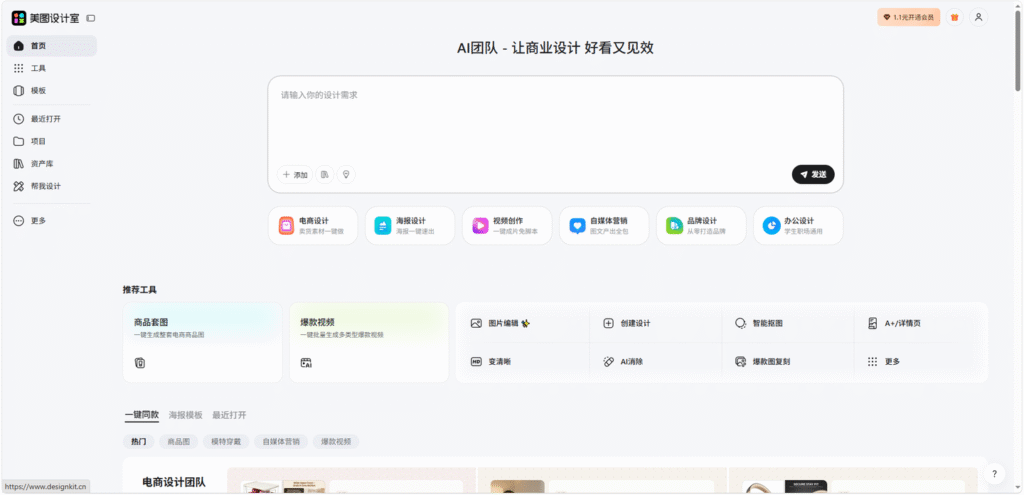Switch to the 海报模板 tab
Image resolution: width=1024 pixels, height=495 pixels.
point(185,415)
